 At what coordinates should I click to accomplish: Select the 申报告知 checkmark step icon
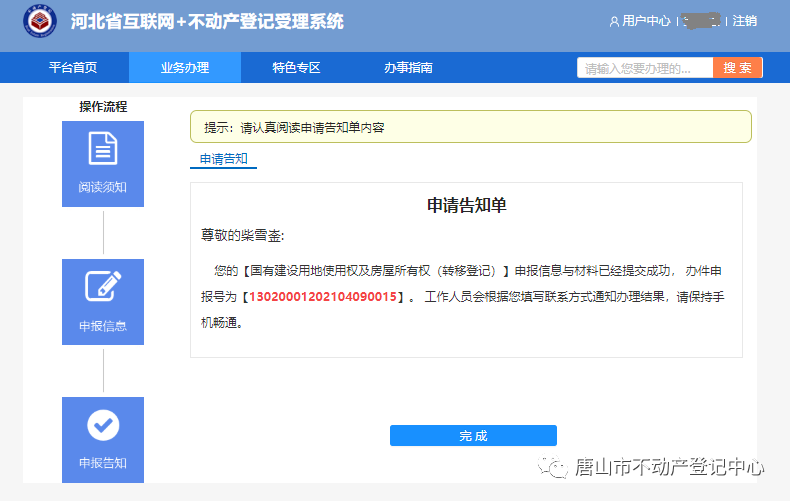click(103, 425)
